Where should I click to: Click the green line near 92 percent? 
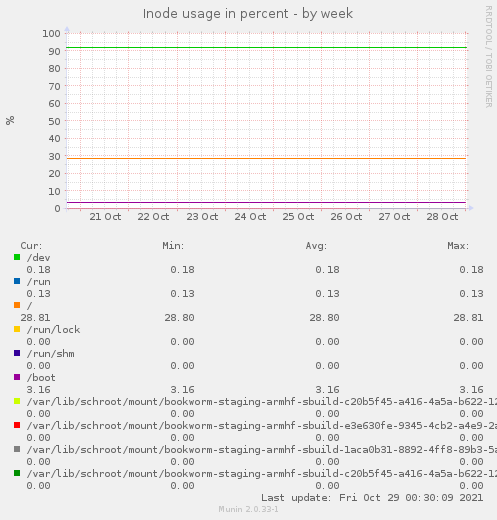click(x=267, y=48)
